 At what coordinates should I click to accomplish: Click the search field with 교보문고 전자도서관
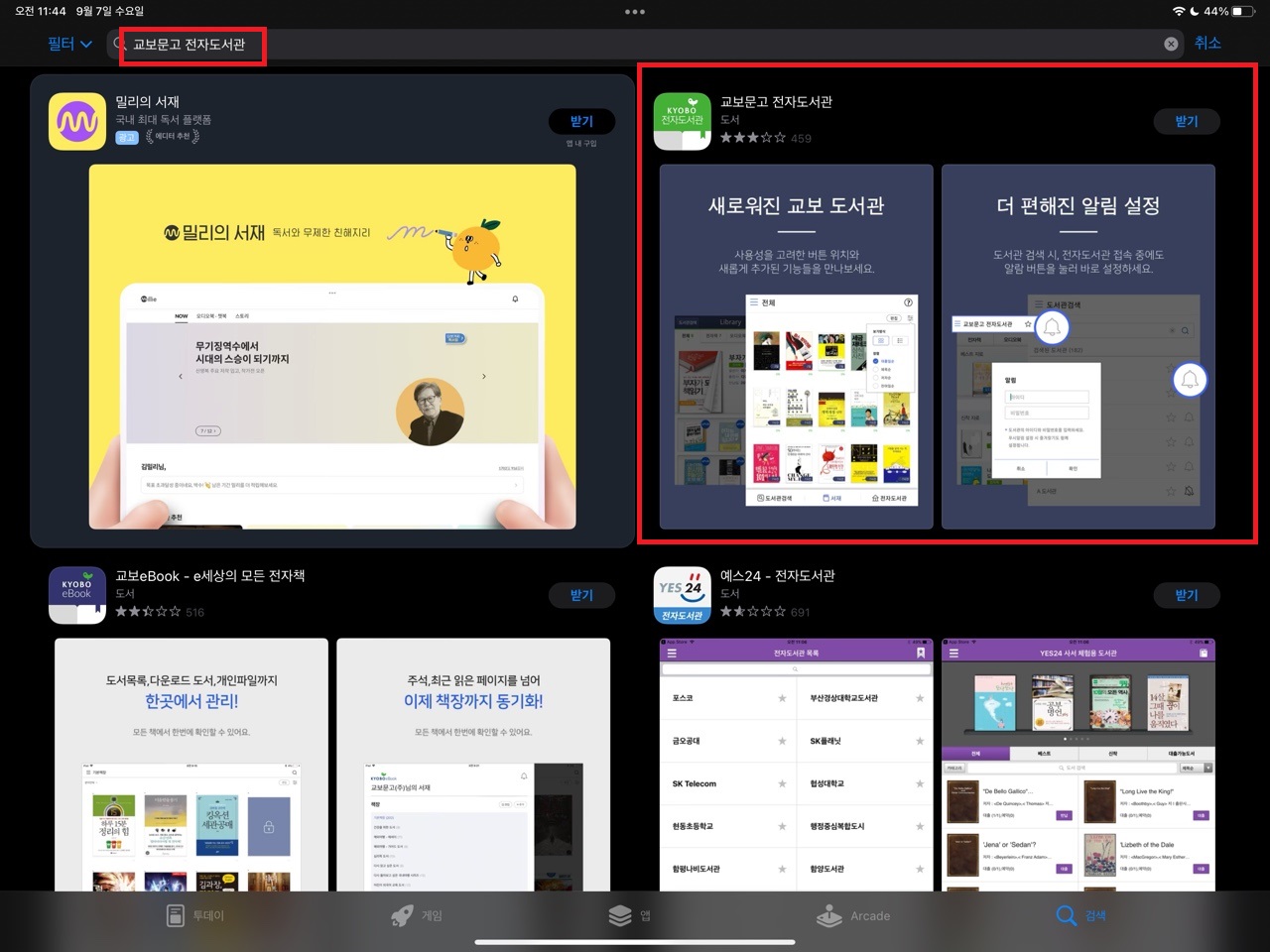point(645,44)
